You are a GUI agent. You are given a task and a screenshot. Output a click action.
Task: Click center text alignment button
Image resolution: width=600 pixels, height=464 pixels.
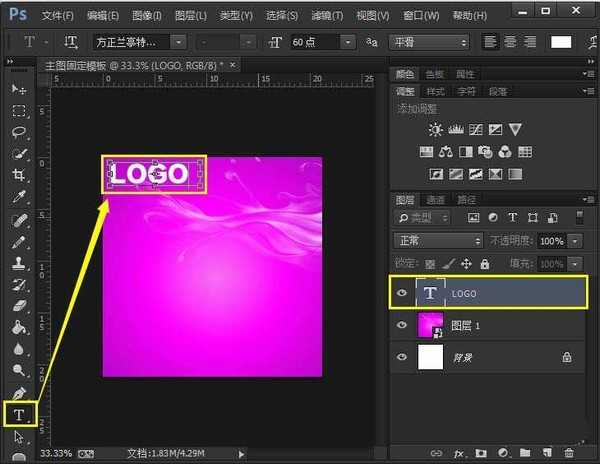pyautogui.click(x=512, y=42)
